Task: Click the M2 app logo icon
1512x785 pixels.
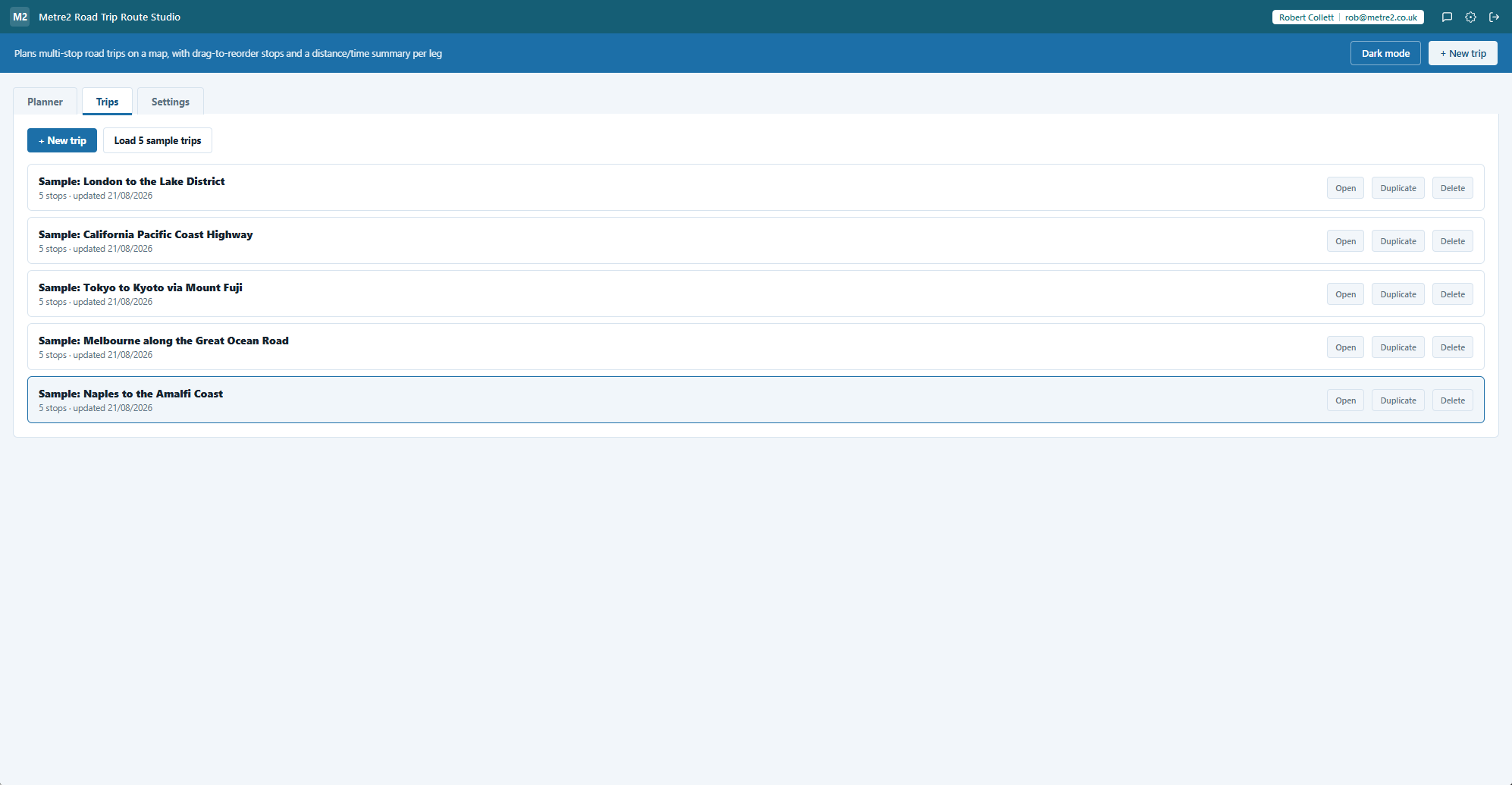Action: [x=20, y=17]
